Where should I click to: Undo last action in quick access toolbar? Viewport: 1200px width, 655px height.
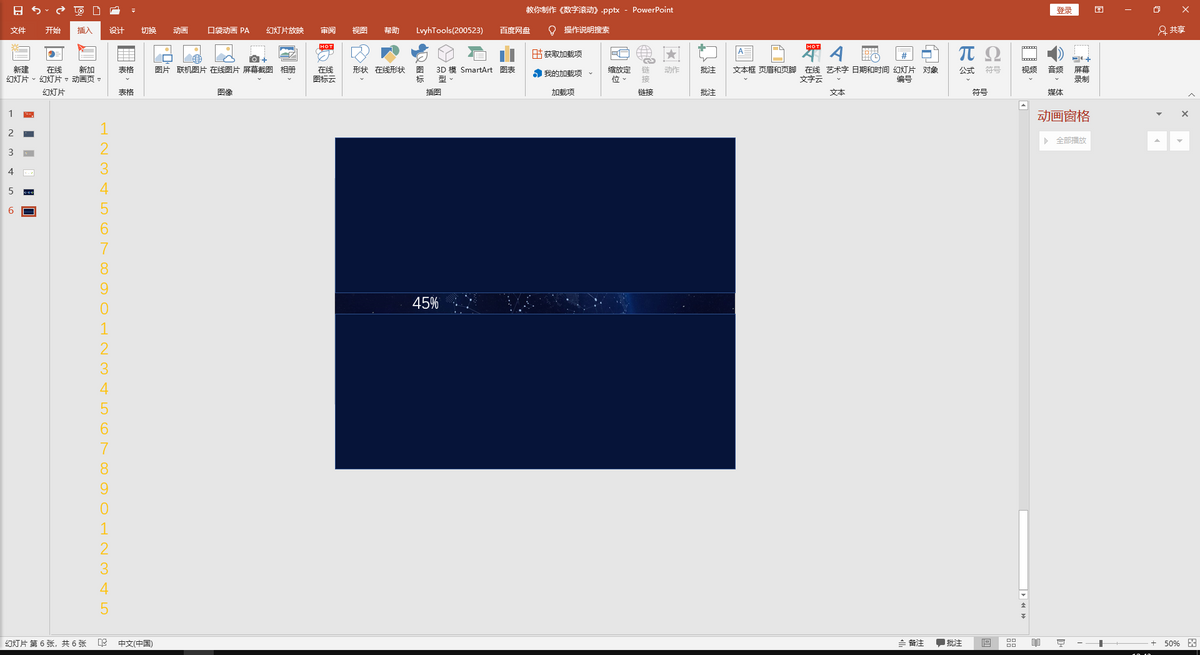coord(36,10)
